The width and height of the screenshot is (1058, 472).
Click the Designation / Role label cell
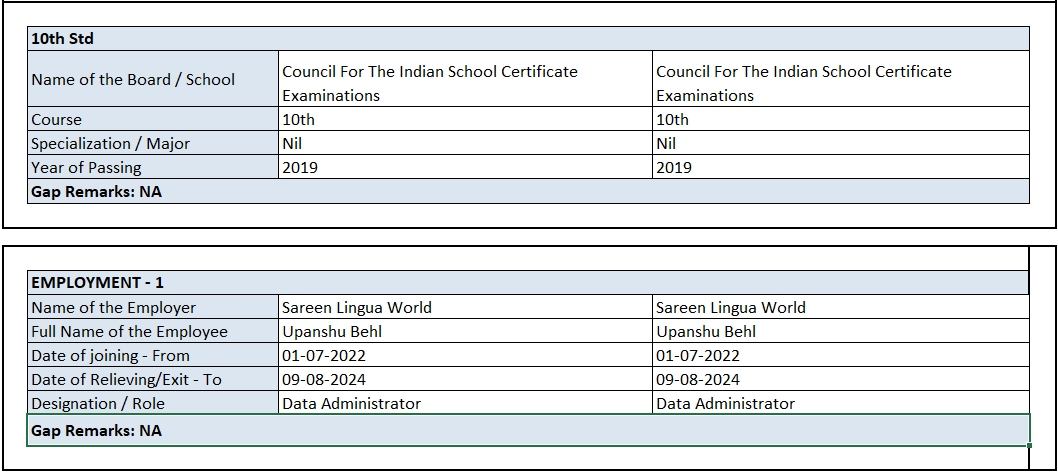pyautogui.click(x=98, y=404)
